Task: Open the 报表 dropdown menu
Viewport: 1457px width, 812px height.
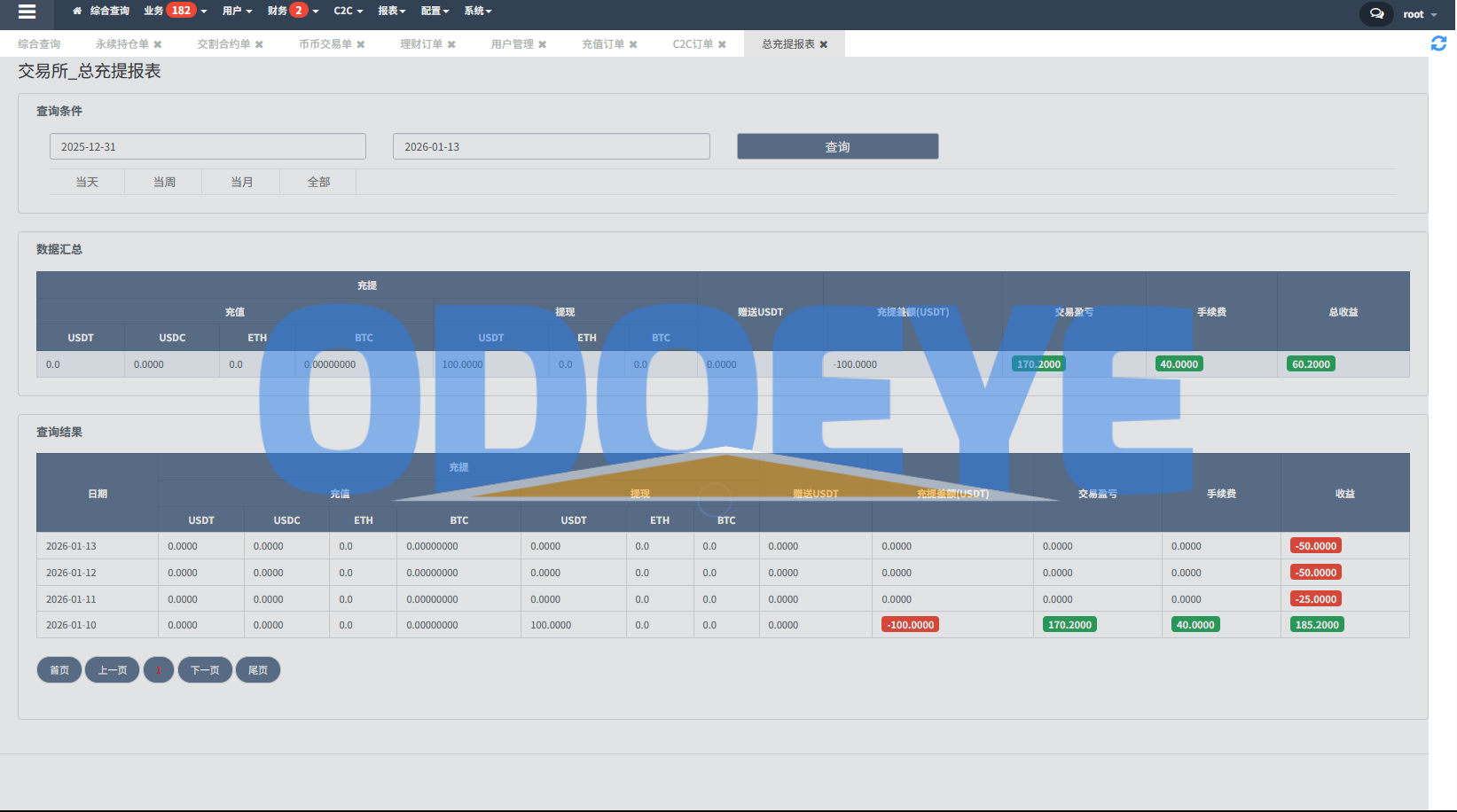Action: pyautogui.click(x=391, y=11)
